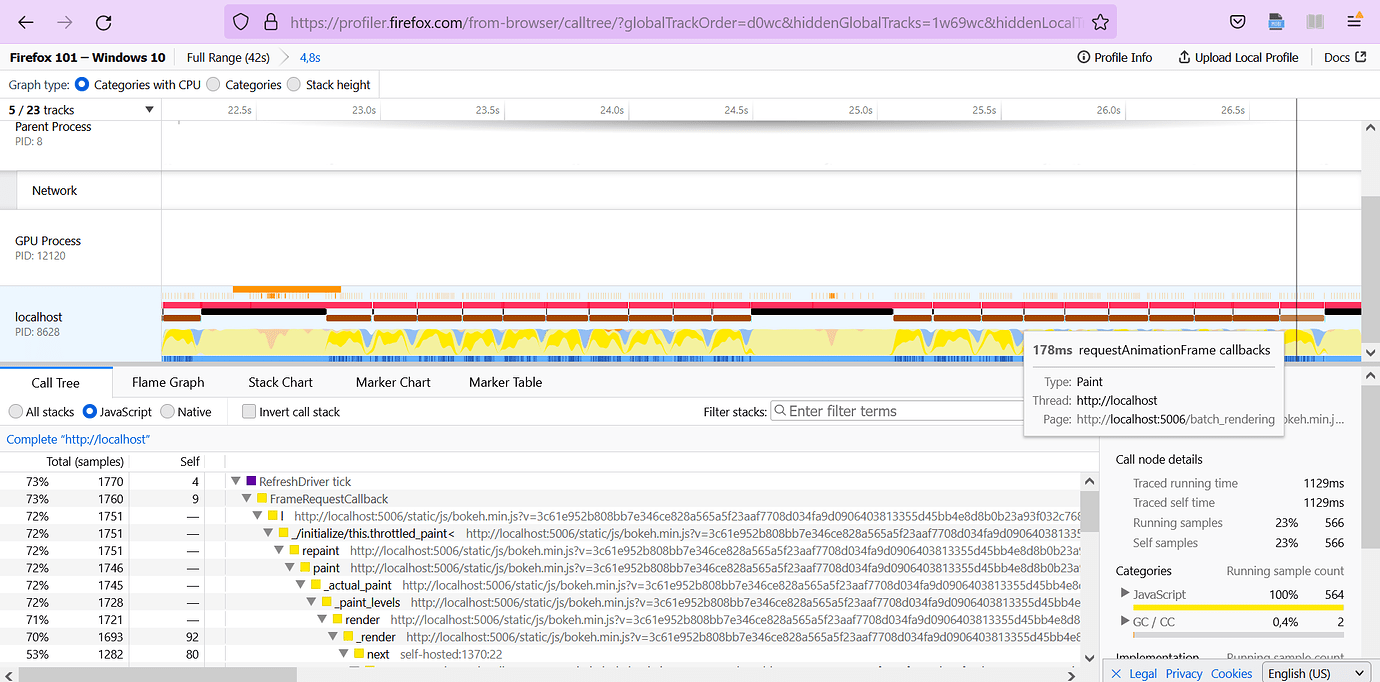Switch to the Marker Chart tab

(x=393, y=382)
